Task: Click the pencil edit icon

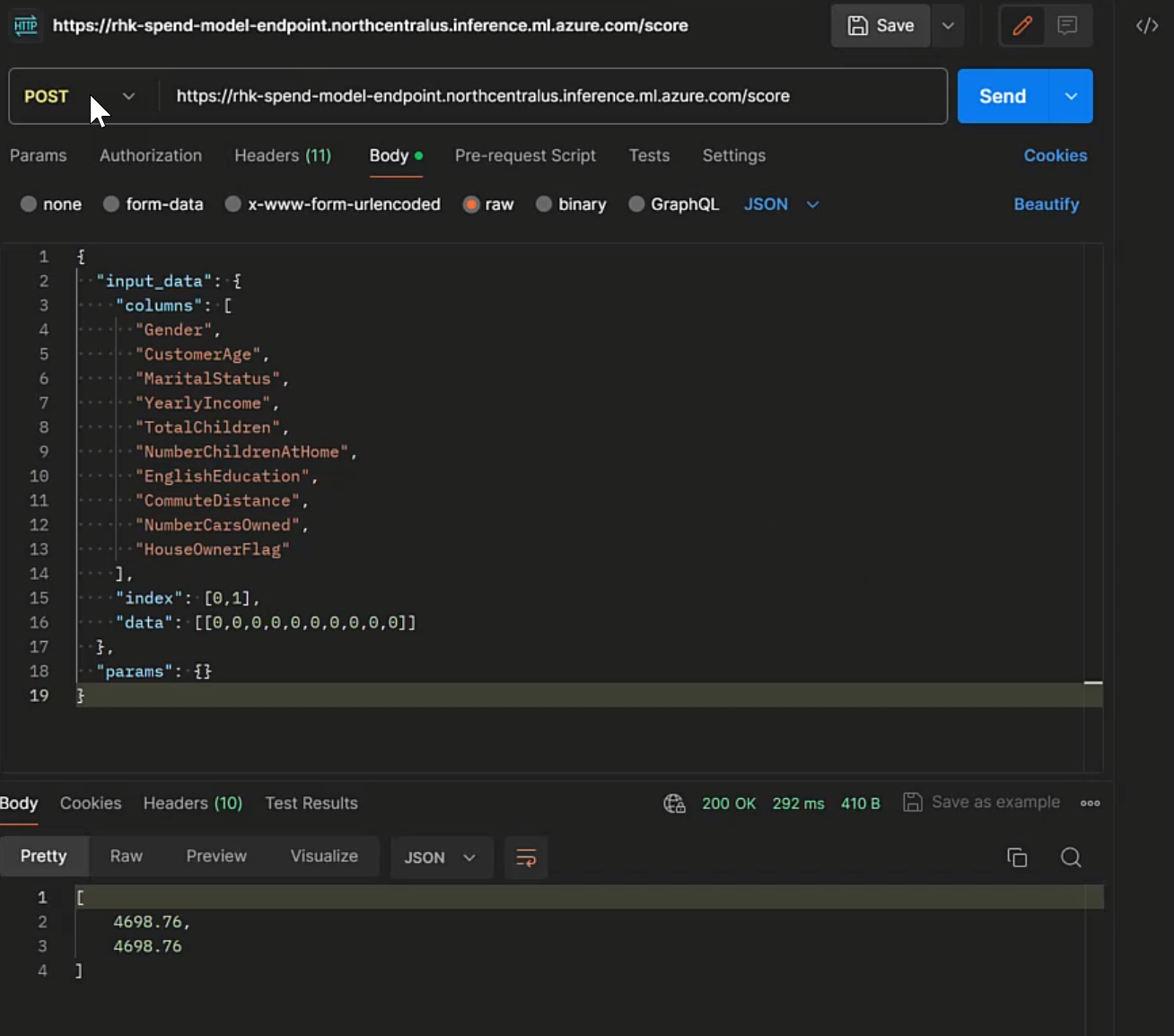Action: pos(1022,26)
